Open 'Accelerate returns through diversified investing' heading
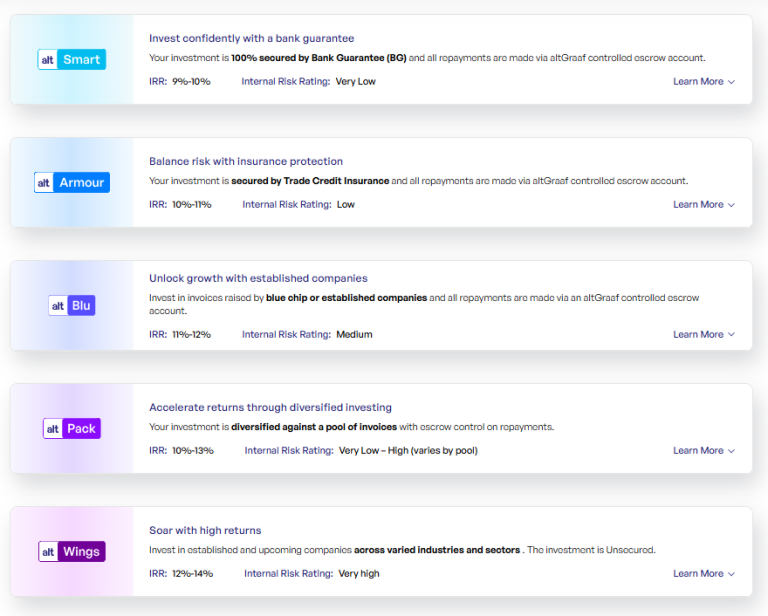The image size is (768, 616). 270,407
